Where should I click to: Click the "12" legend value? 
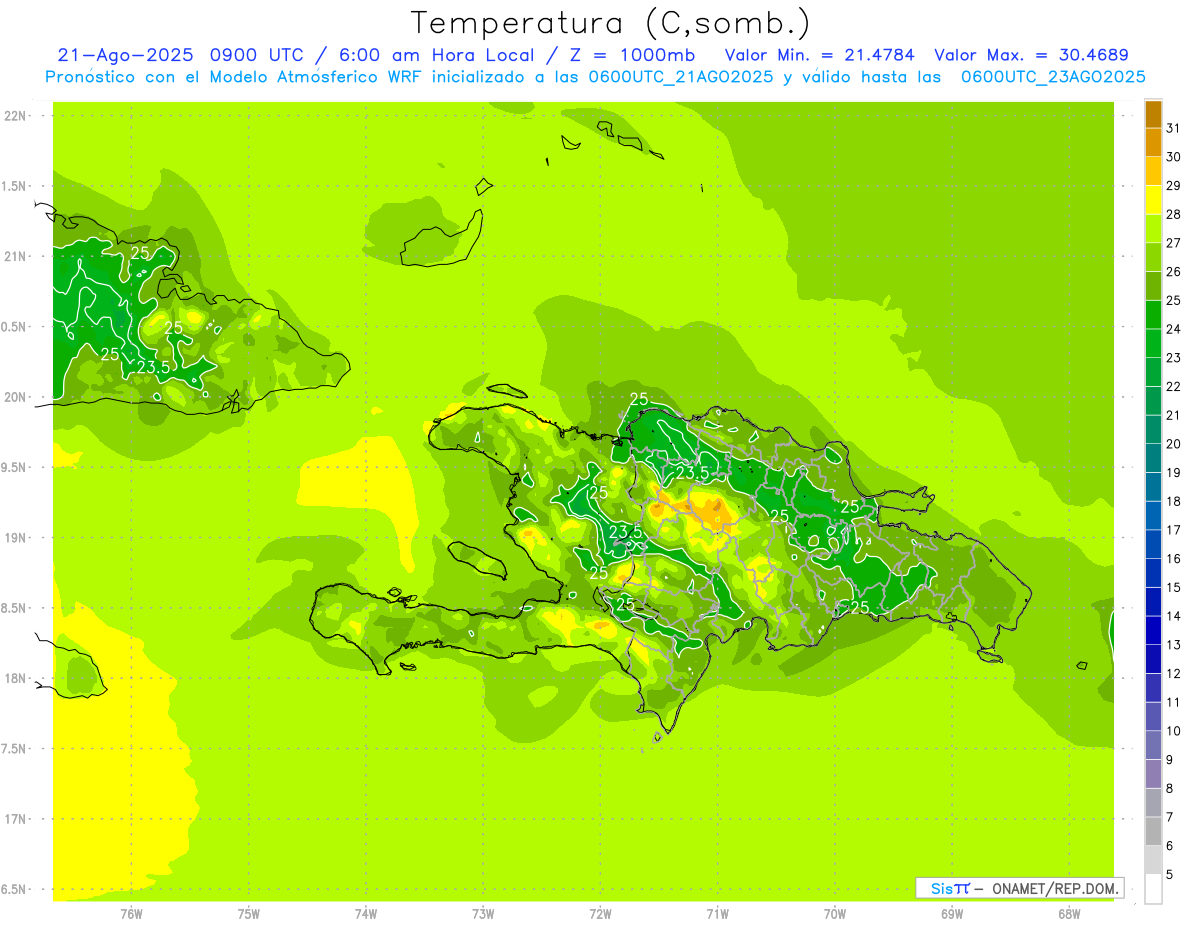pyautogui.click(x=1173, y=674)
